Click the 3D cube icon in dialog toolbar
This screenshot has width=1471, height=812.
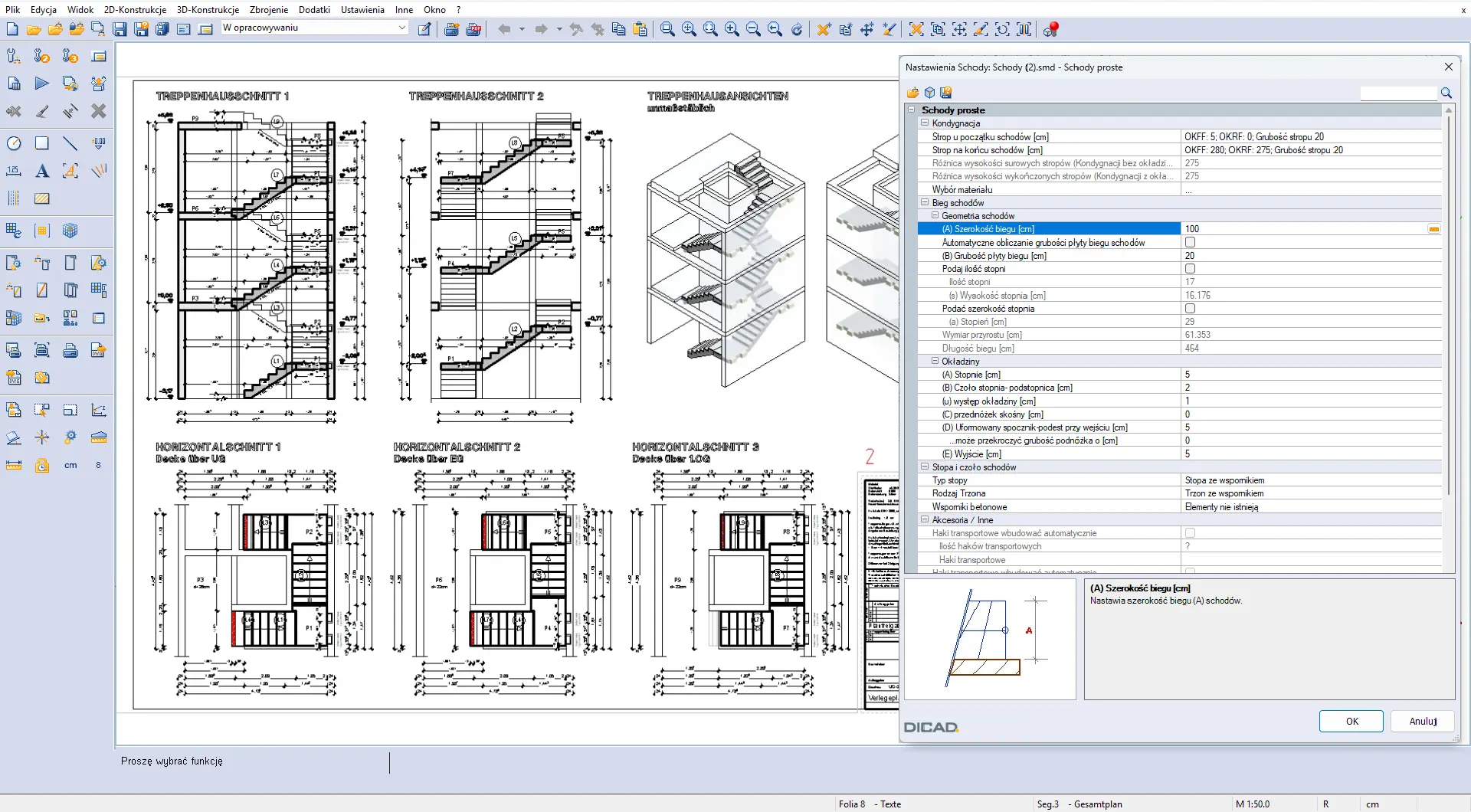tap(929, 93)
